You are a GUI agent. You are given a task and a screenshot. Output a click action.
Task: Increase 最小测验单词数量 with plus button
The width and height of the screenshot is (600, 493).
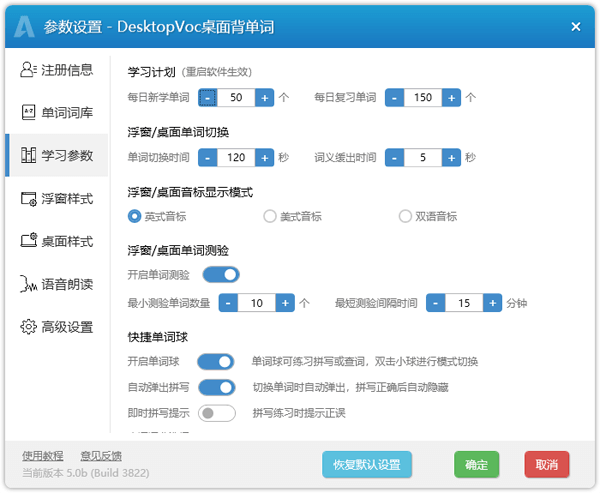[x=285, y=303]
